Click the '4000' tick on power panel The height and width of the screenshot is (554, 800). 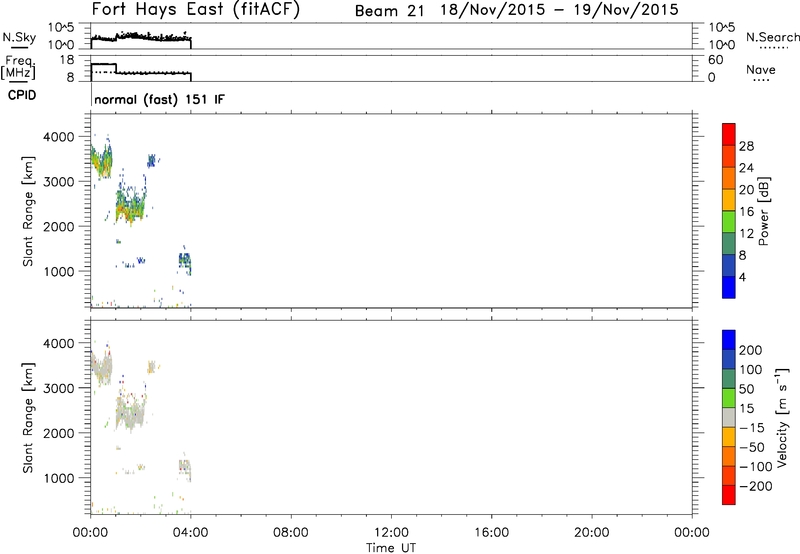tap(59, 137)
